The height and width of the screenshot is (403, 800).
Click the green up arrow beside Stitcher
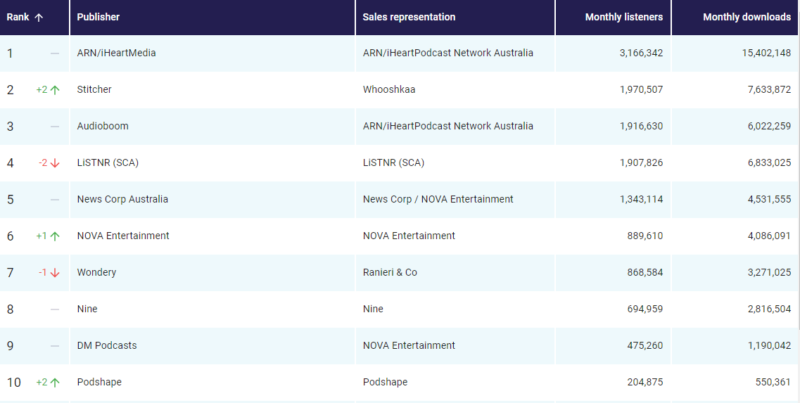pos(55,90)
